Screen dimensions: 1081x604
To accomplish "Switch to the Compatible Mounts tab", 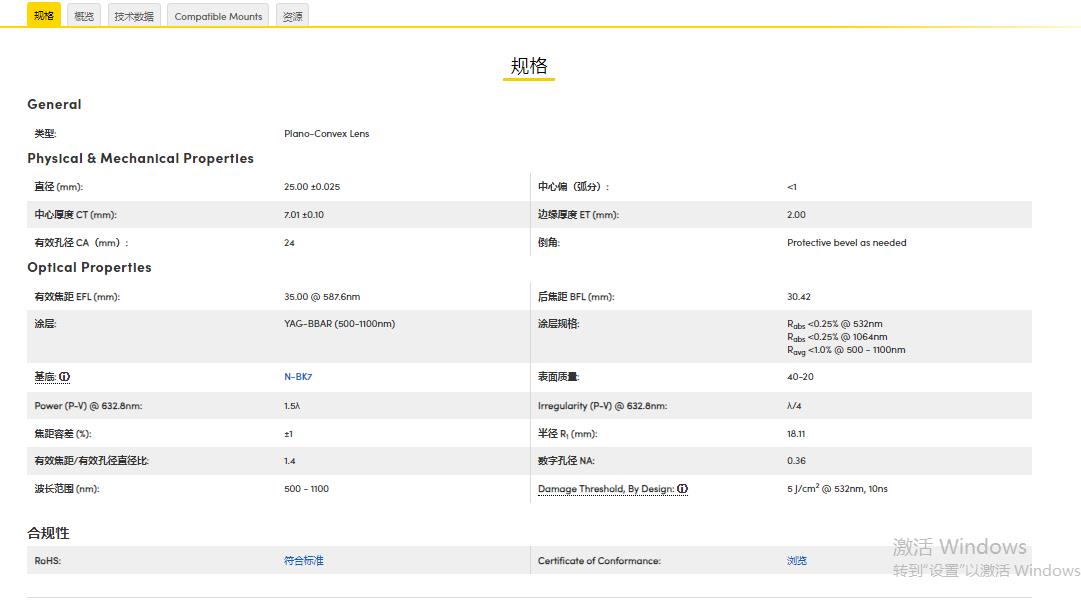I will coord(217,15).
